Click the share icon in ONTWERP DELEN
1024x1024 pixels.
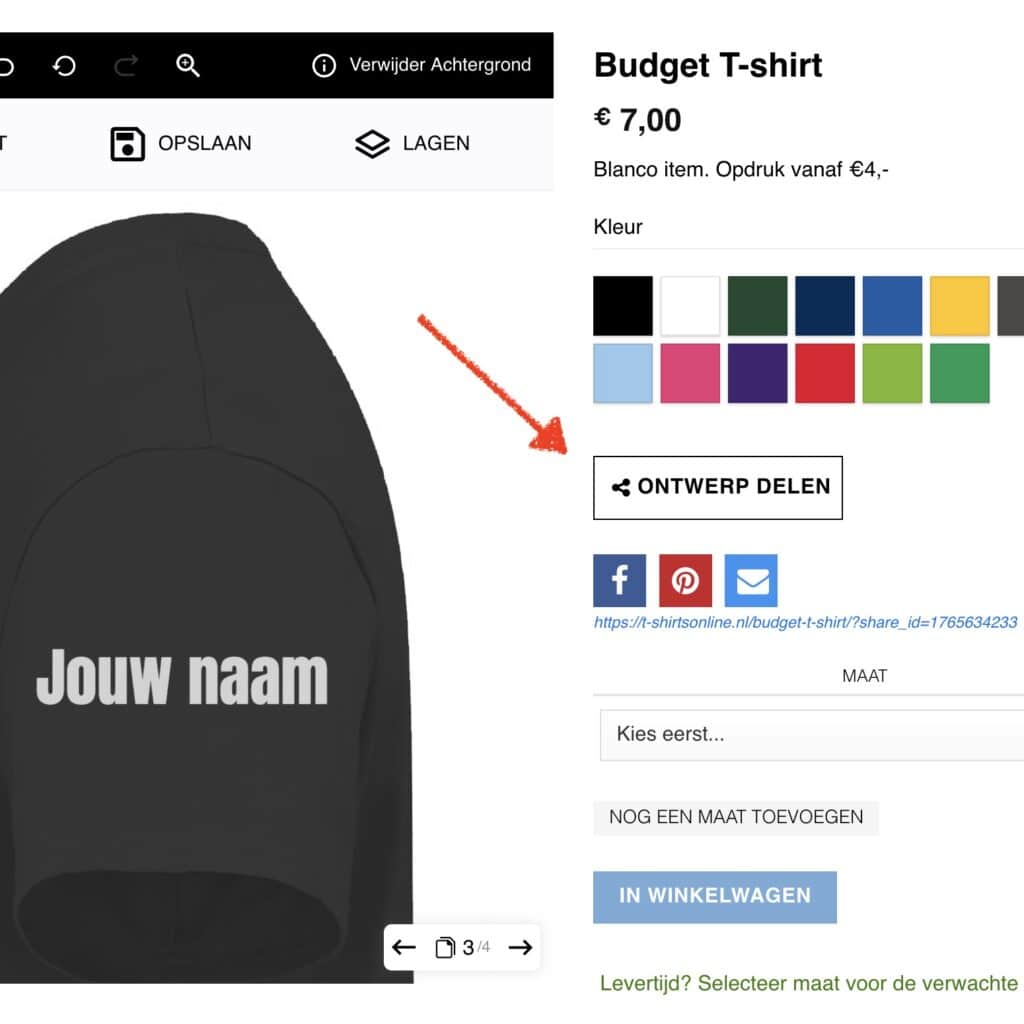pyautogui.click(x=621, y=487)
